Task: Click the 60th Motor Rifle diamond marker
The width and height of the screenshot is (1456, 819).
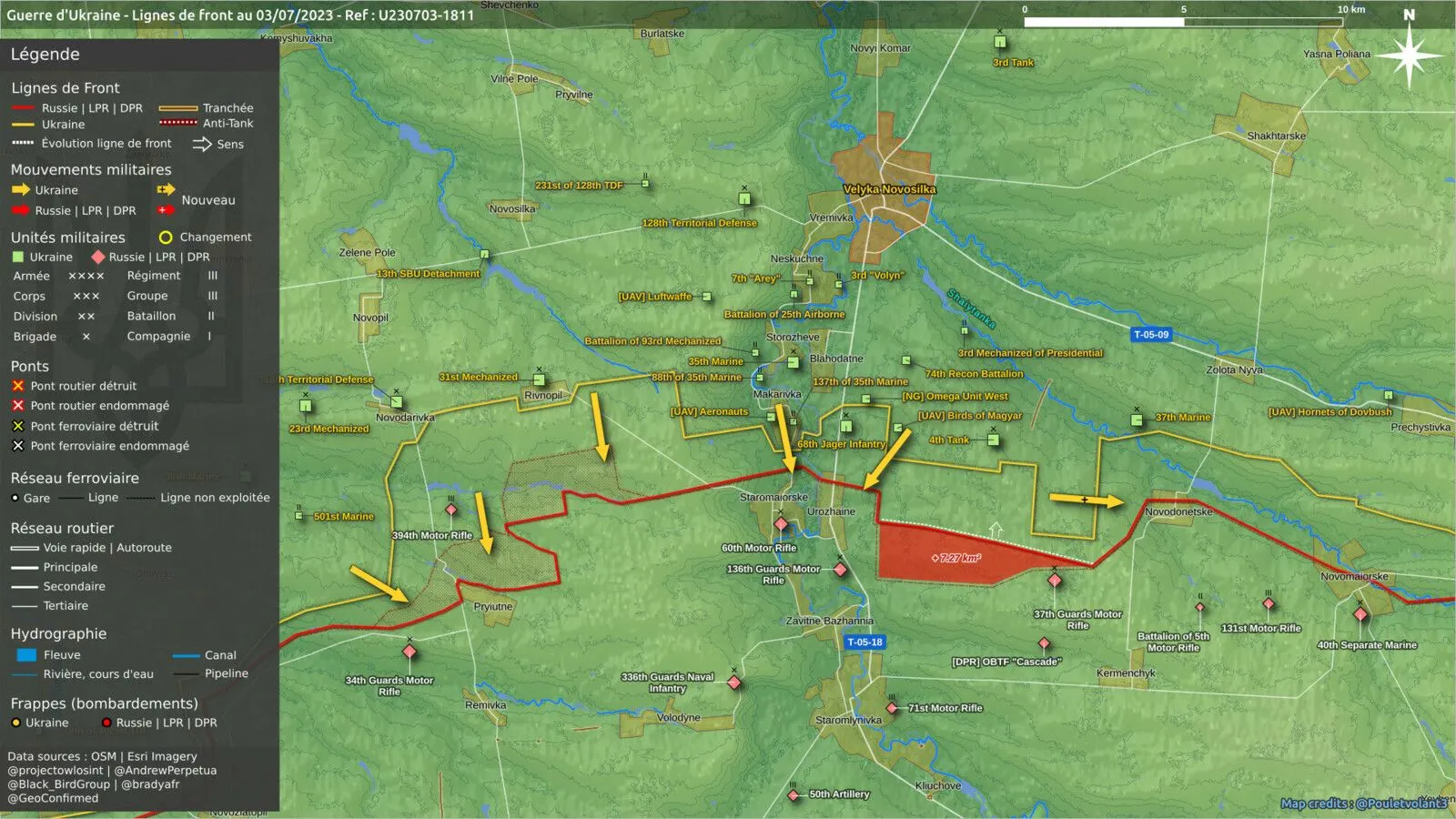Action: click(781, 524)
